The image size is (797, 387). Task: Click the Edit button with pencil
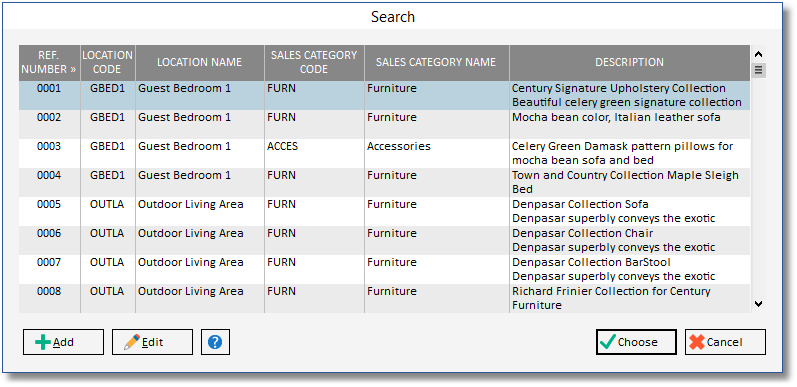pyautogui.click(x=152, y=342)
